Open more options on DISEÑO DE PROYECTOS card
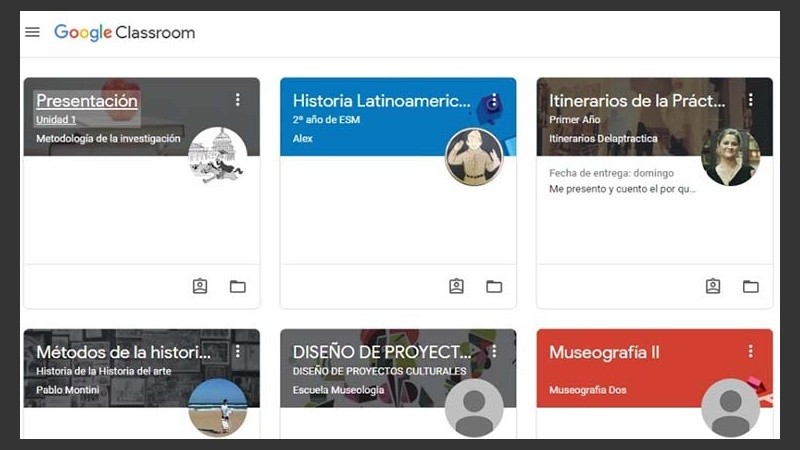 click(x=494, y=352)
